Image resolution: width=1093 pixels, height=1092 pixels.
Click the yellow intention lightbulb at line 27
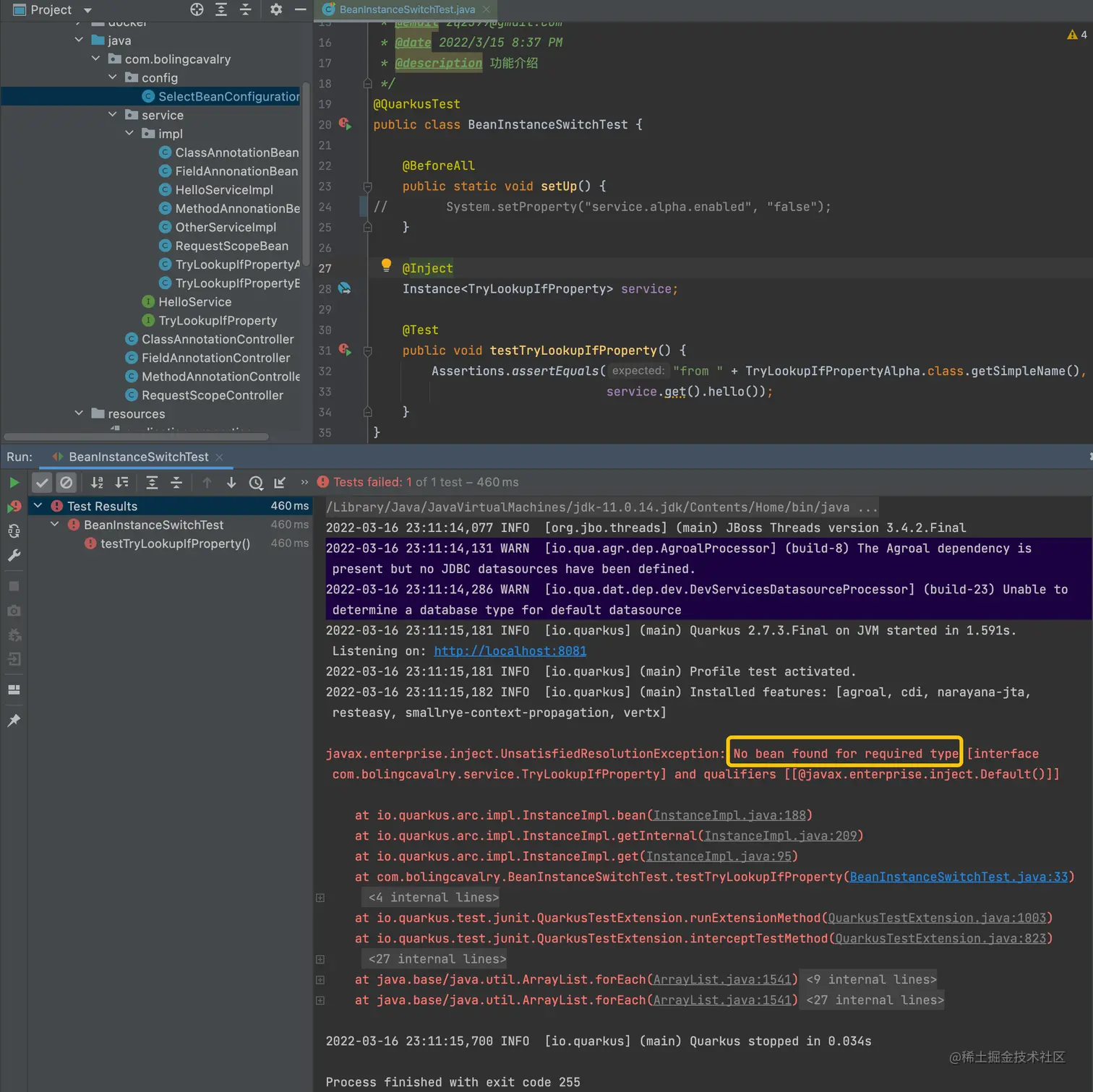coord(386,265)
